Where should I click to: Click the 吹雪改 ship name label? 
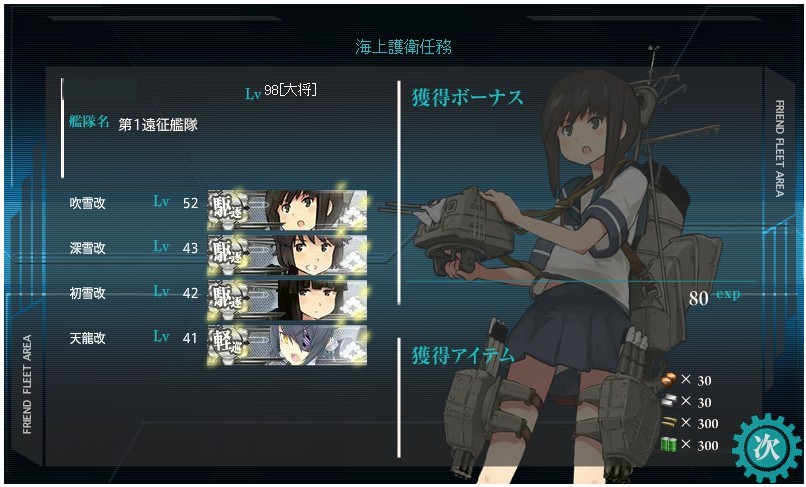click(87, 203)
